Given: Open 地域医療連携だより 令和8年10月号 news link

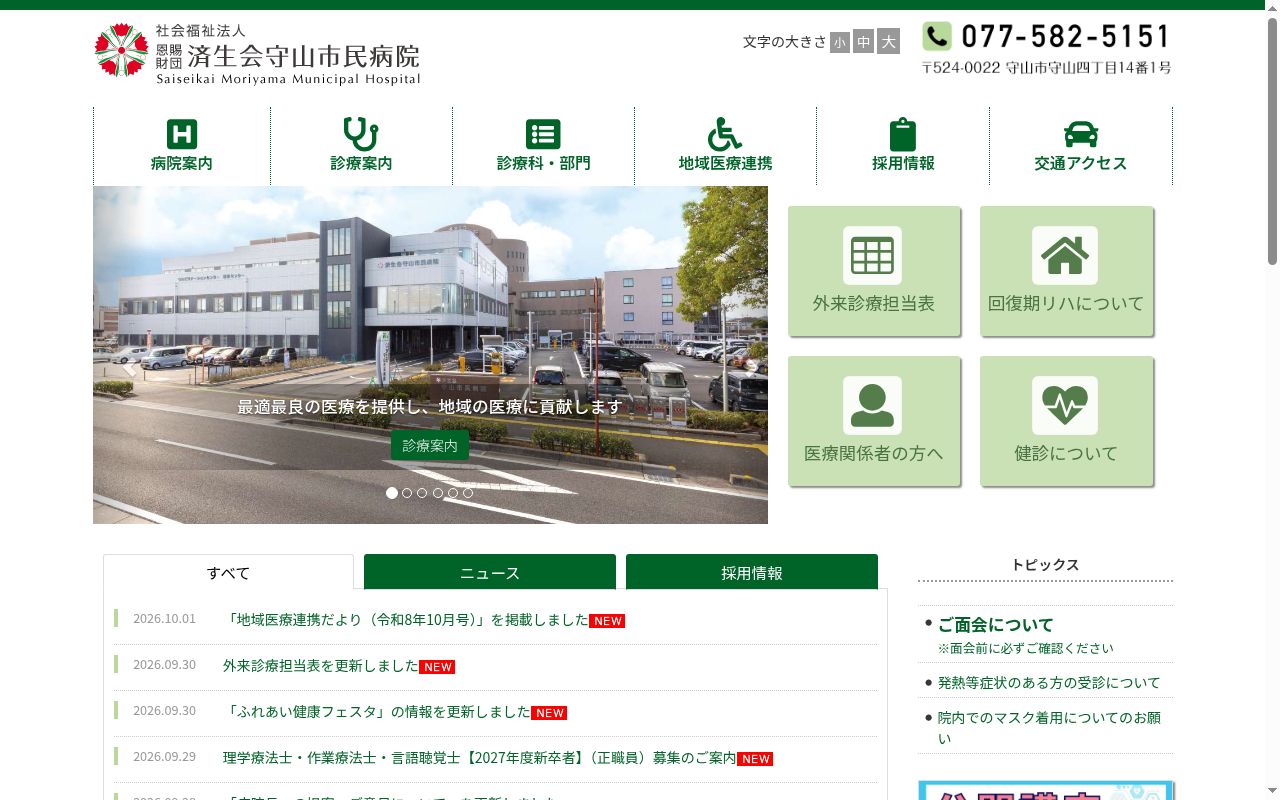Looking at the screenshot, I should [x=406, y=620].
